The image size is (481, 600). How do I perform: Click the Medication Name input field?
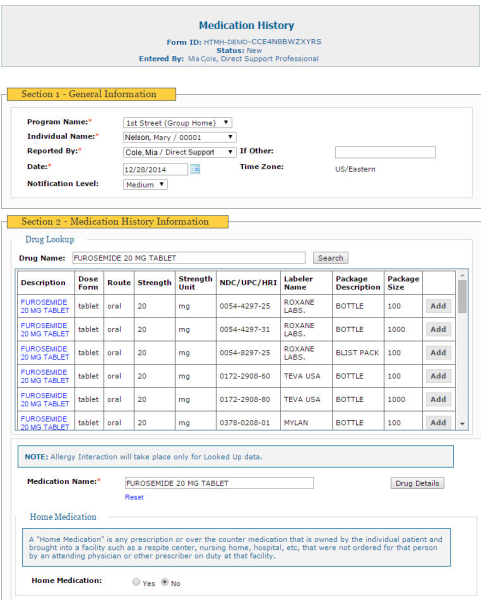219,483
